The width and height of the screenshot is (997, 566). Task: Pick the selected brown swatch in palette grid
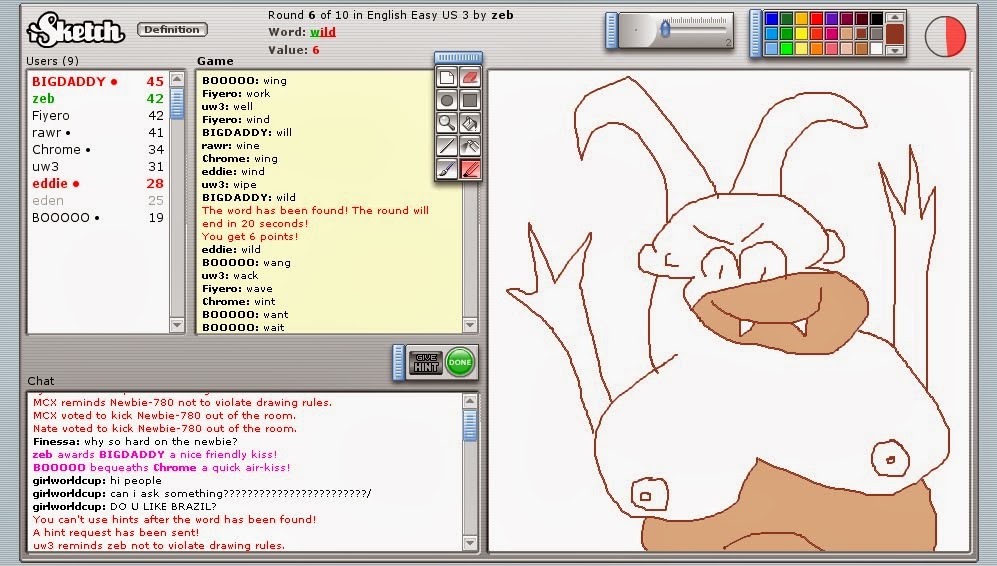[862, 34]
